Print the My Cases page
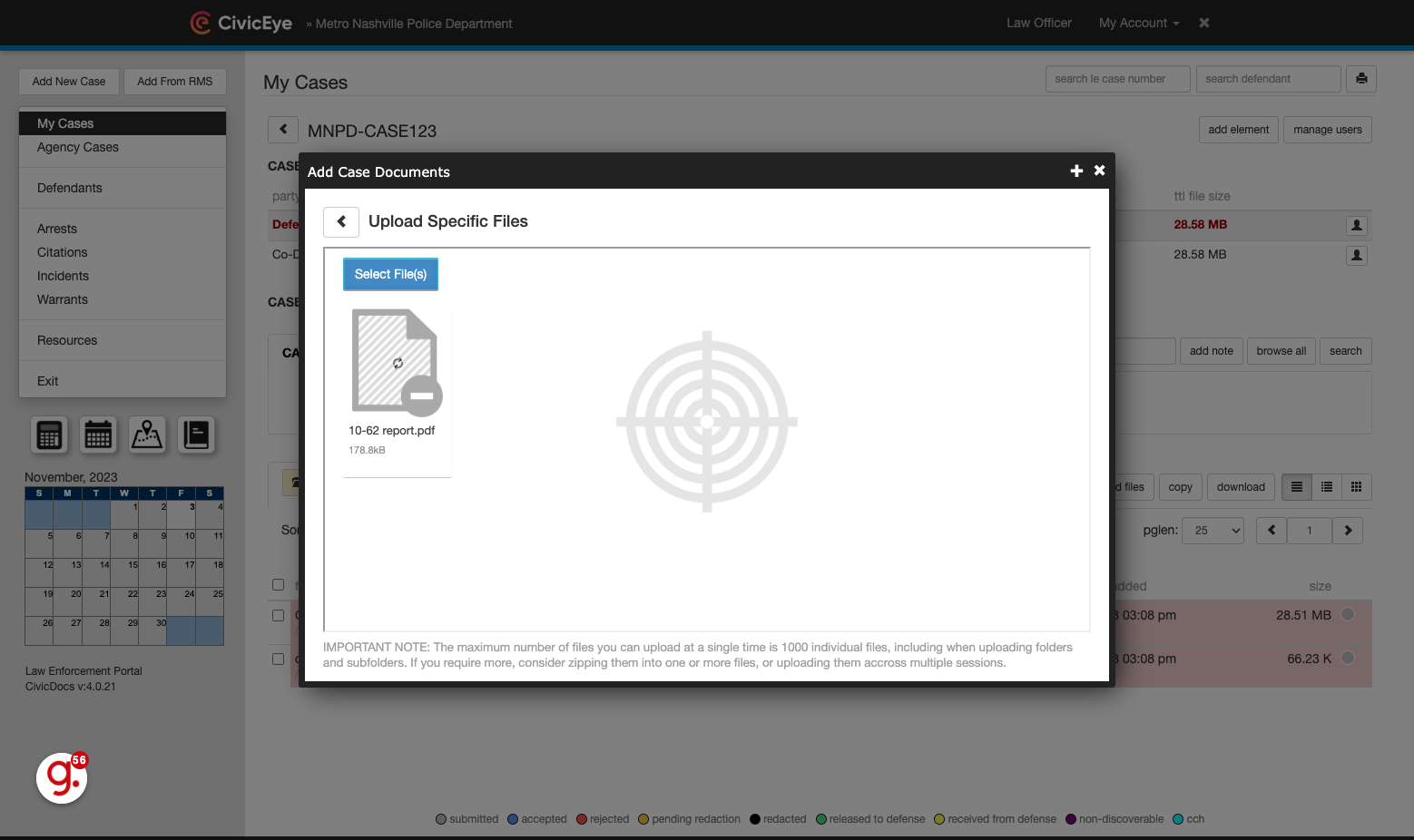Viewport: 1414px width, 840px height. (x=1361, y=79)
